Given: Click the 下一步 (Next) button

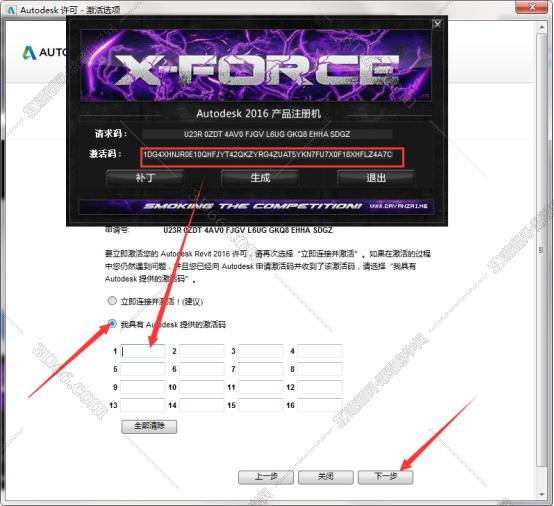Looking at the screenshot, I should (385, 477).
